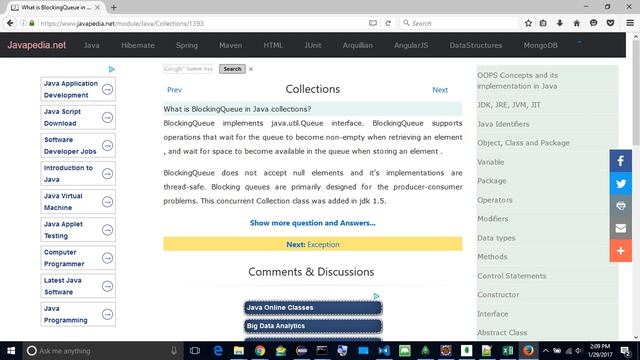This screenshot has width=640, height=360.
Task: Go to Javapedia.net home logo
Action: (x=36, y=45)
